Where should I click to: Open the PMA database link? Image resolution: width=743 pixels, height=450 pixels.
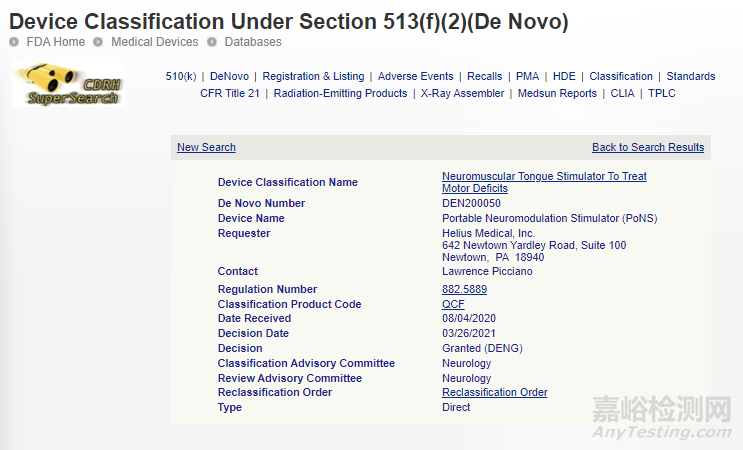pos(527,76)
